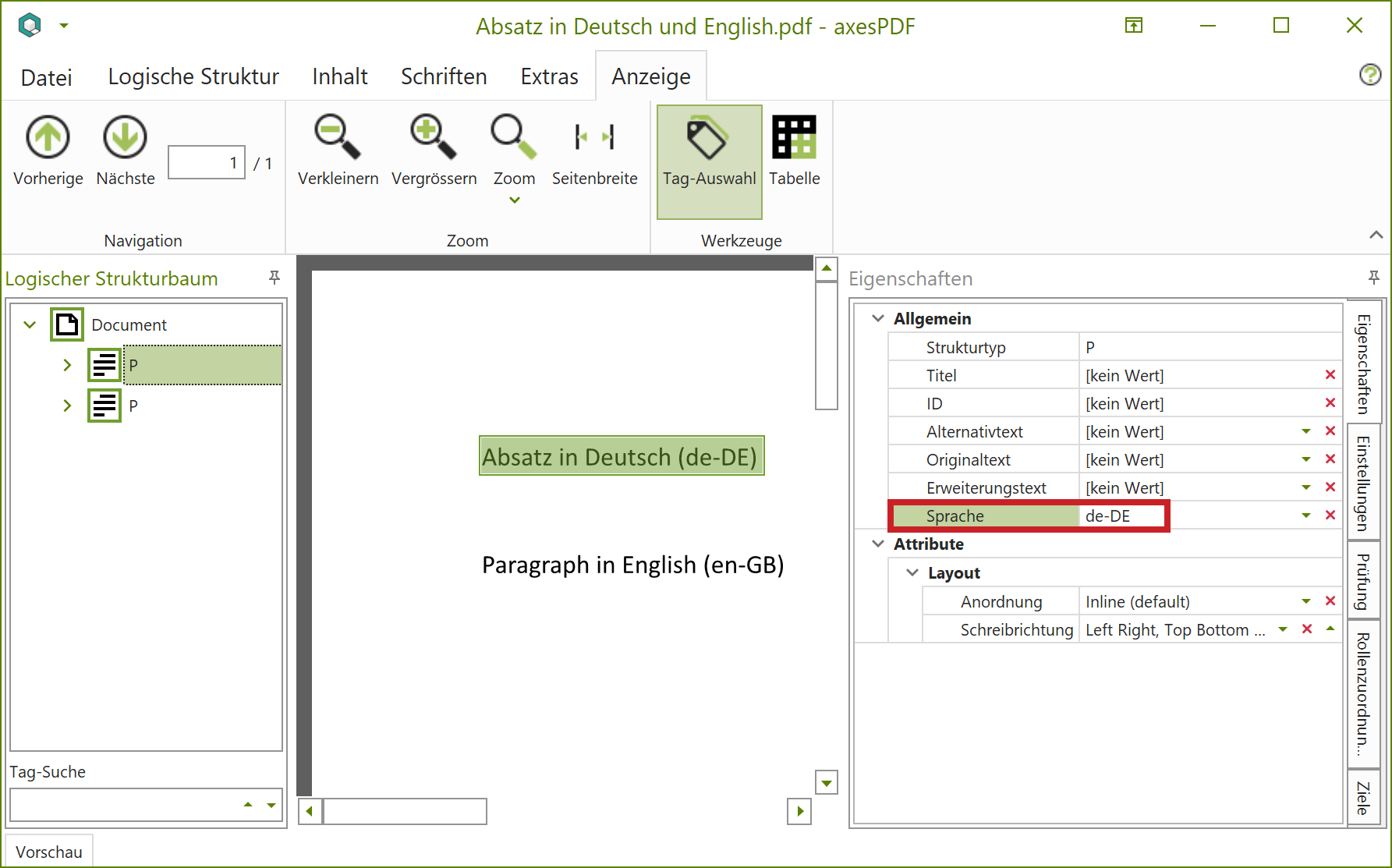Viewport: 1392px width, 868px height.
Task: Collapse the Allgemein section
Action: 878,318
